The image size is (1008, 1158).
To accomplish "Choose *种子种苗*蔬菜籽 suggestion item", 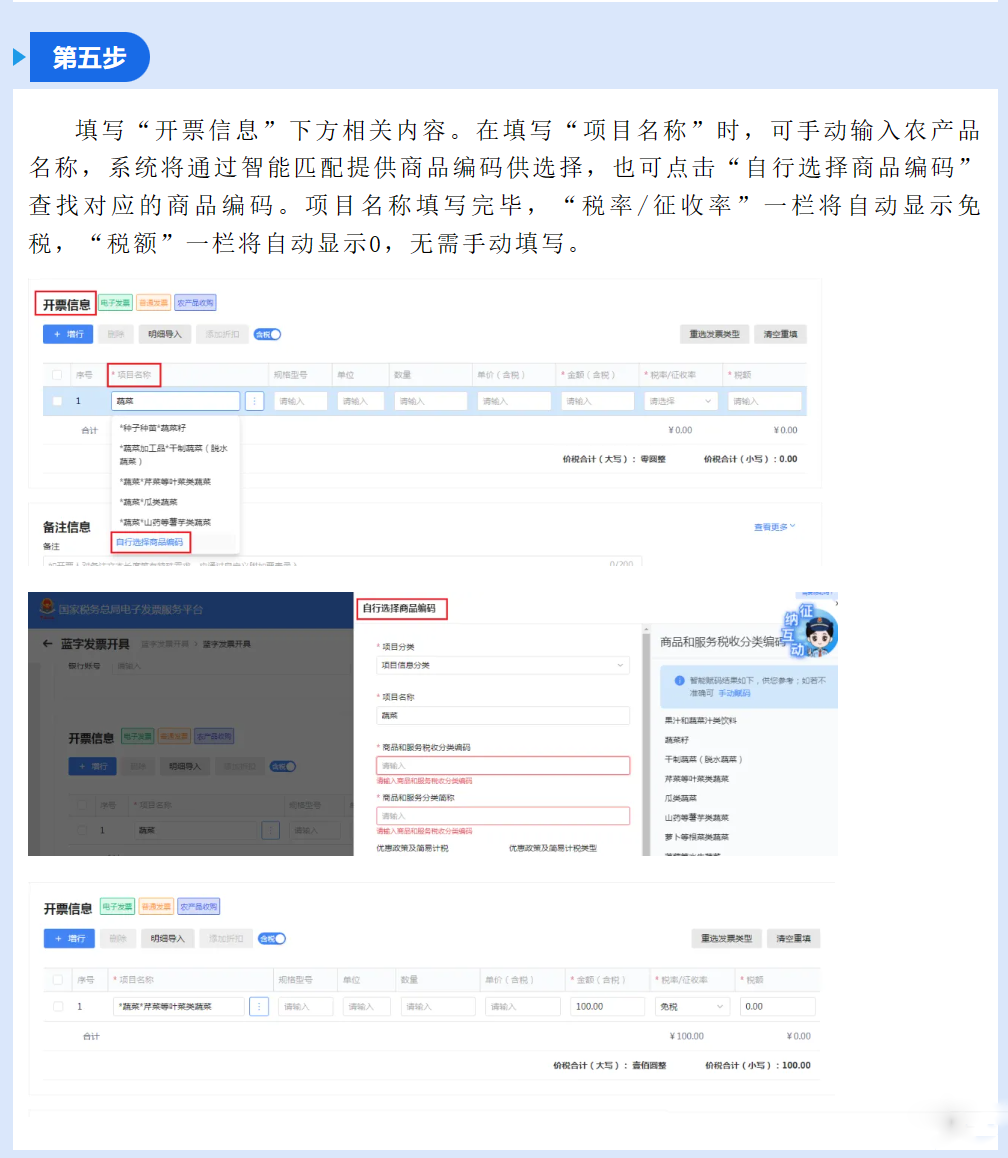I will pos(152,428).
